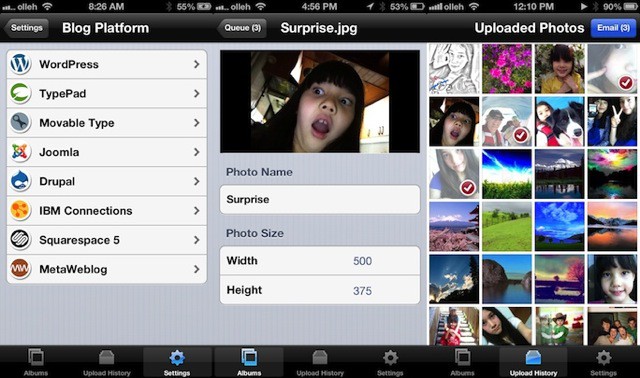Tap the WordPress logo icon

tap(20, 64)
